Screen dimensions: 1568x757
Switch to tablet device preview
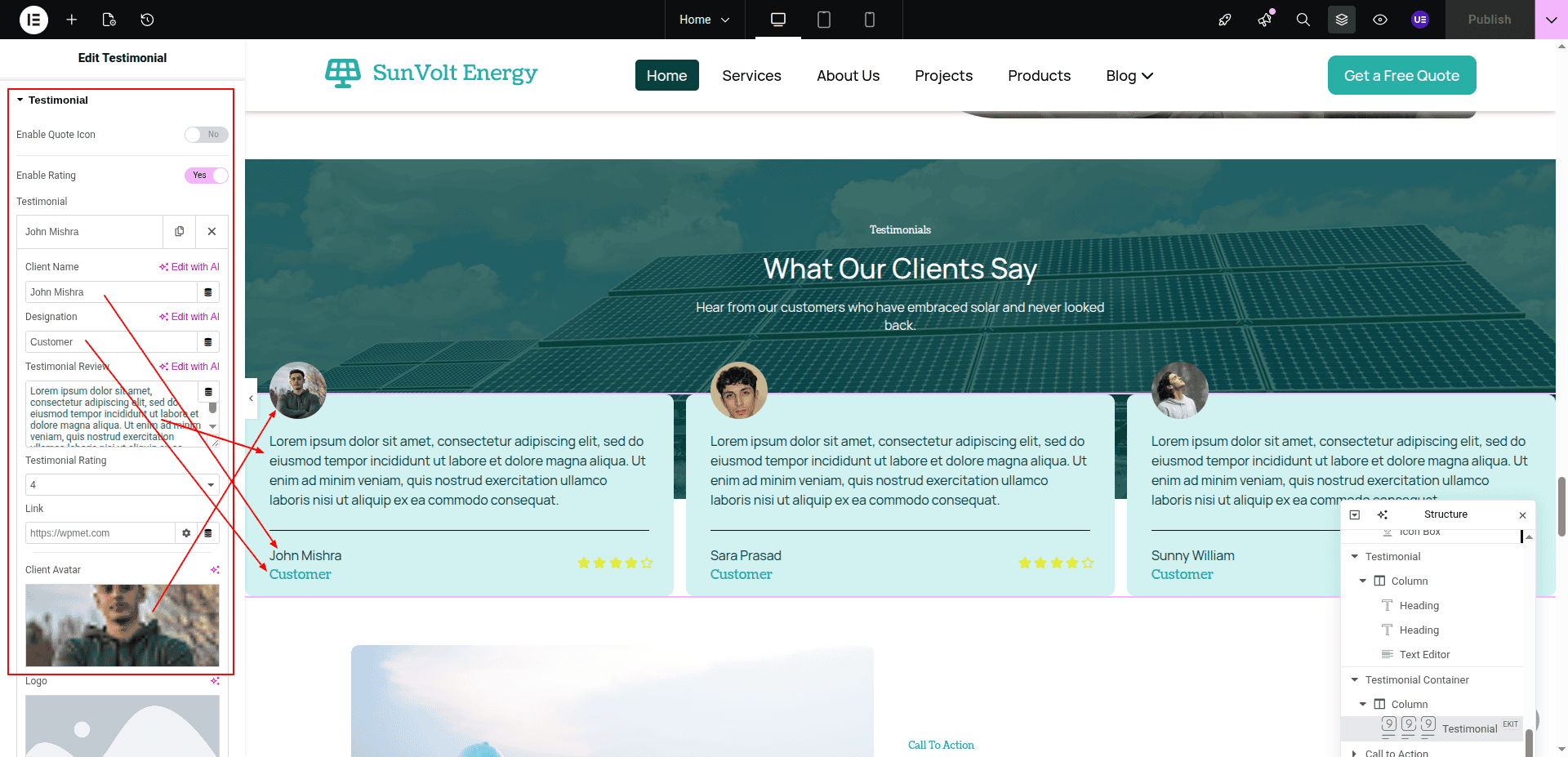(824, 20)
